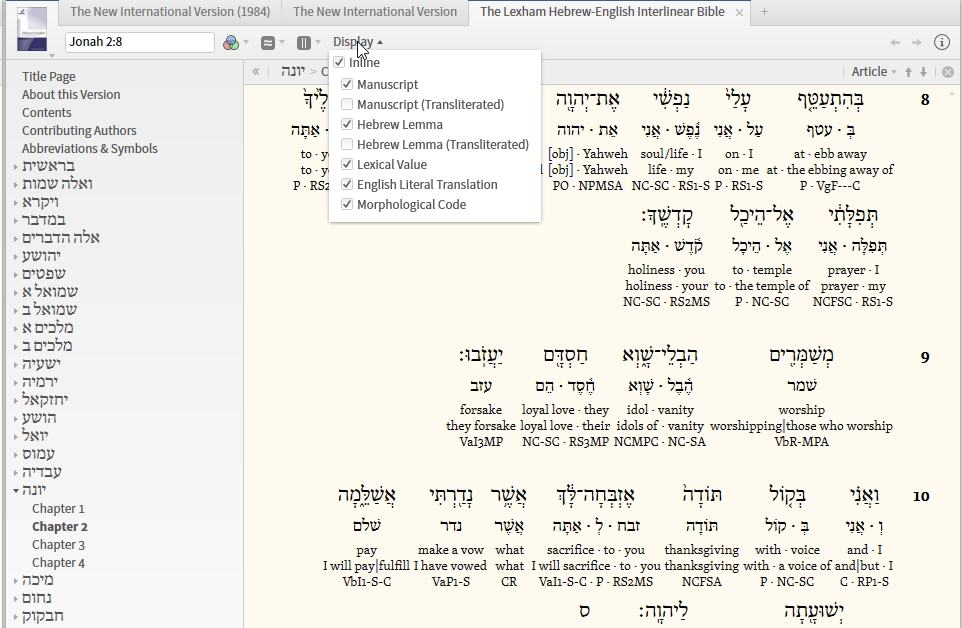This screenshot has width=962, height=628.
Task: Expand the עמוס book in contents
Action: 16,454
